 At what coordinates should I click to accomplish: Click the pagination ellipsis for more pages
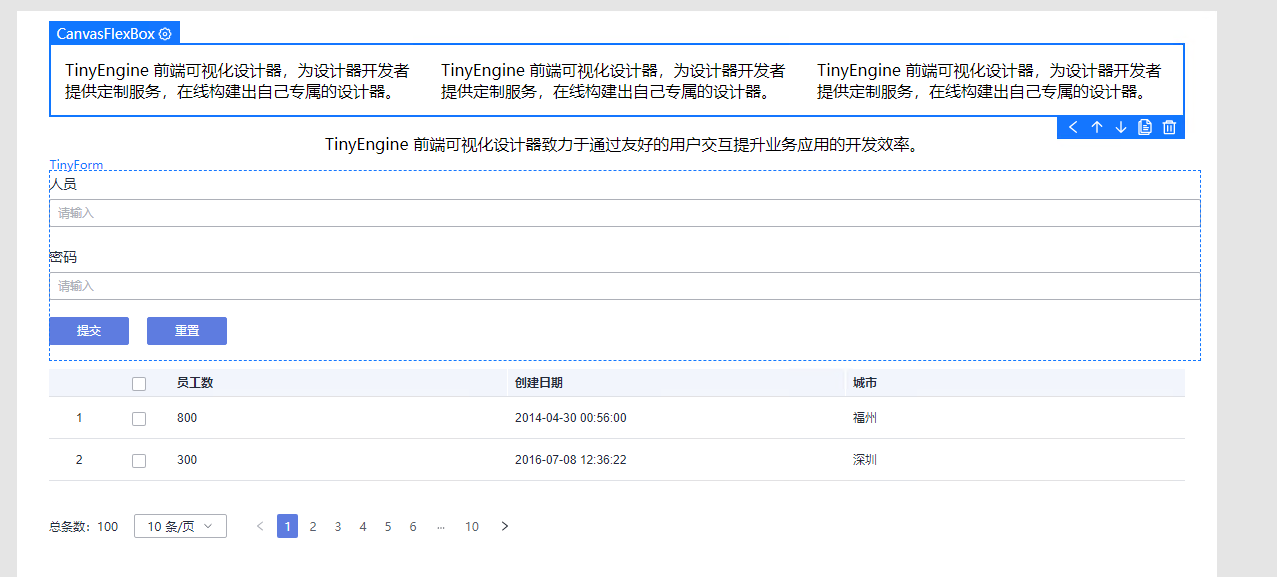pos(441,526)
